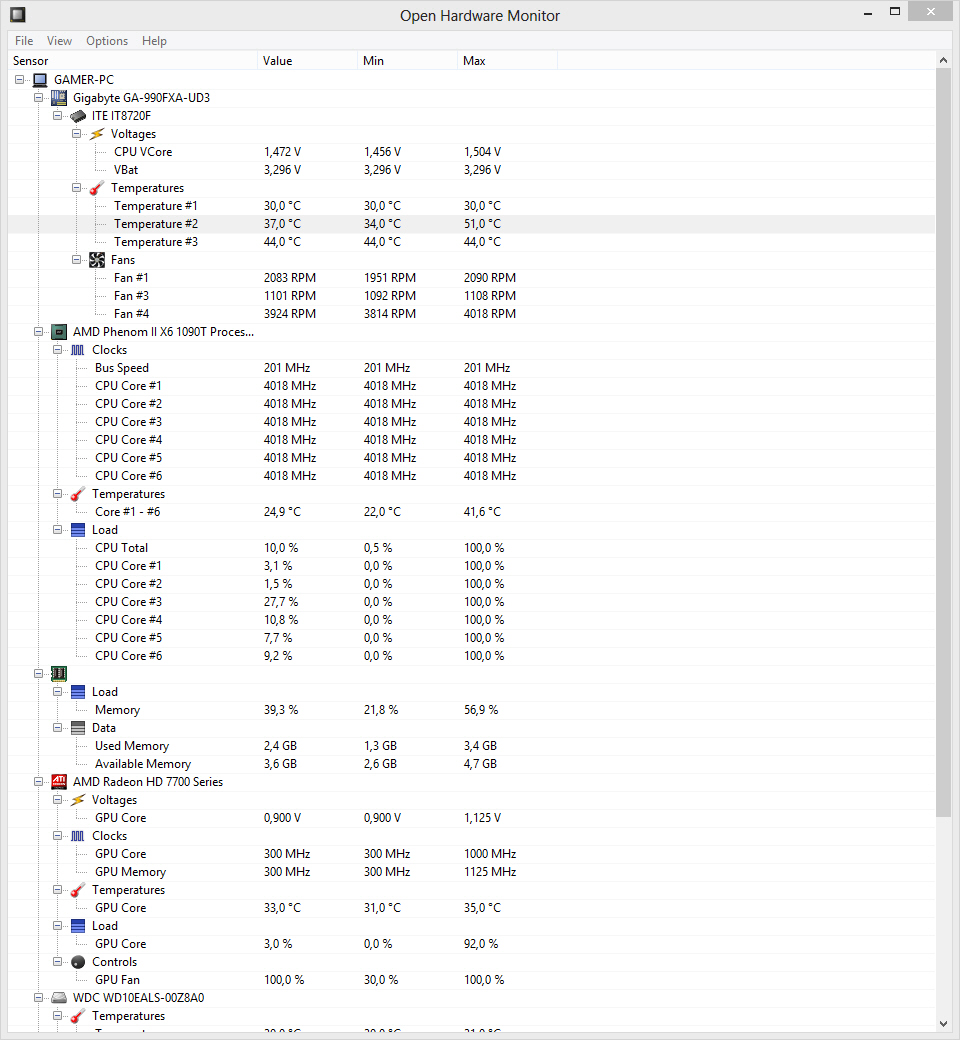Maximize the Open Hardware Monitor window

[x=895, y=12]
